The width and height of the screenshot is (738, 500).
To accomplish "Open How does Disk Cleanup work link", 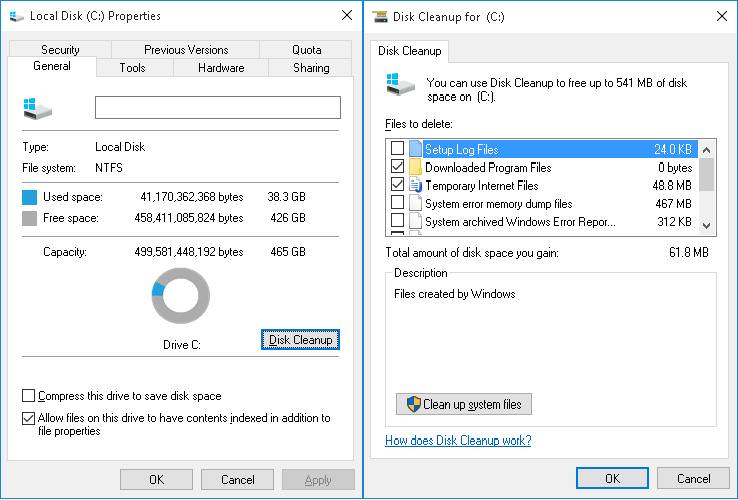I will 458,440.
